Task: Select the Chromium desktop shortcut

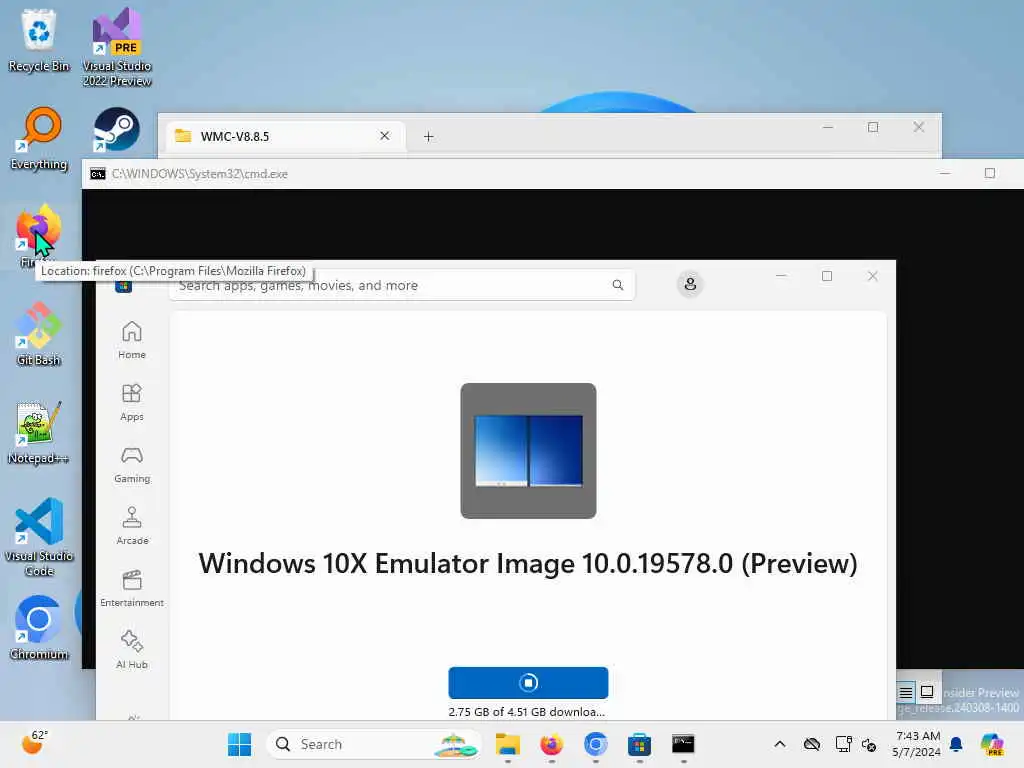Action: click(x=39, y=628)
